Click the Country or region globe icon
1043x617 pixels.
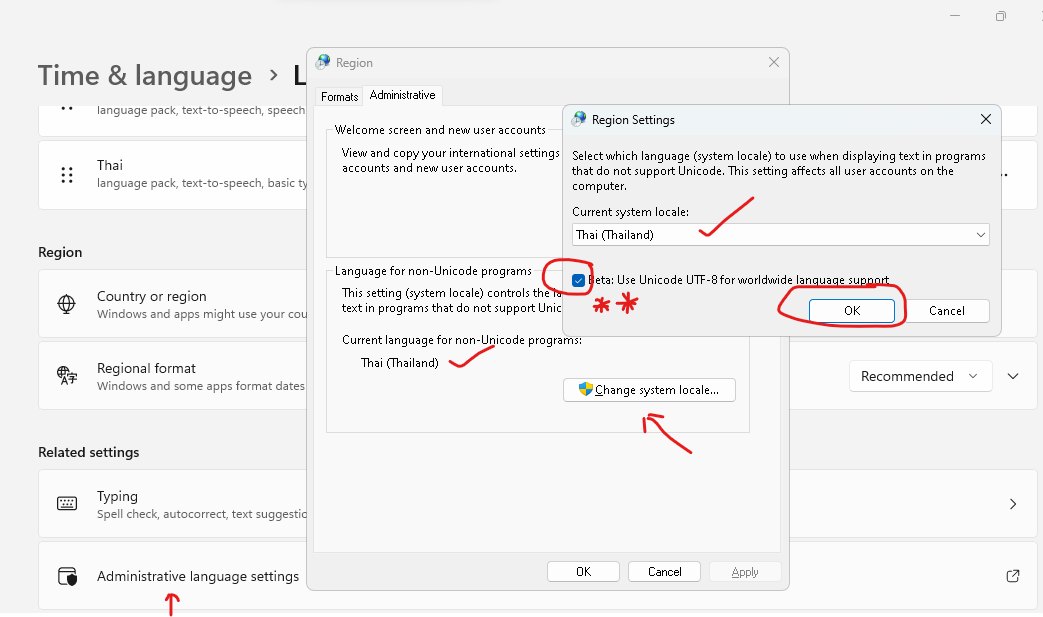tap(67, 304)
